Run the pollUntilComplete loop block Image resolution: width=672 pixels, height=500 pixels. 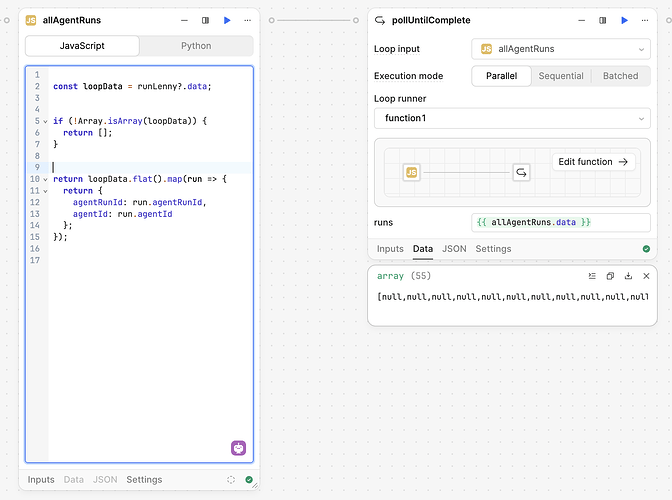click(x=624, y=20)
